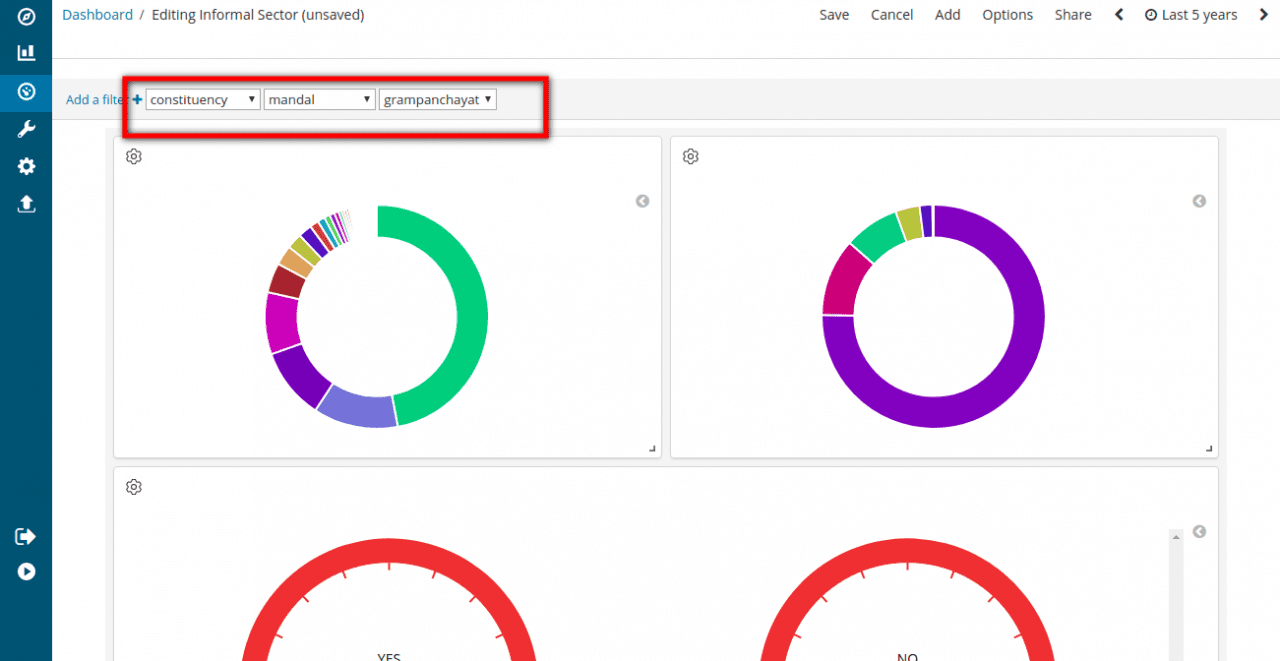Click the olive slice of right donut
Image resolution: width=1280 pixels, height=661 pixels.
point(908,223)
